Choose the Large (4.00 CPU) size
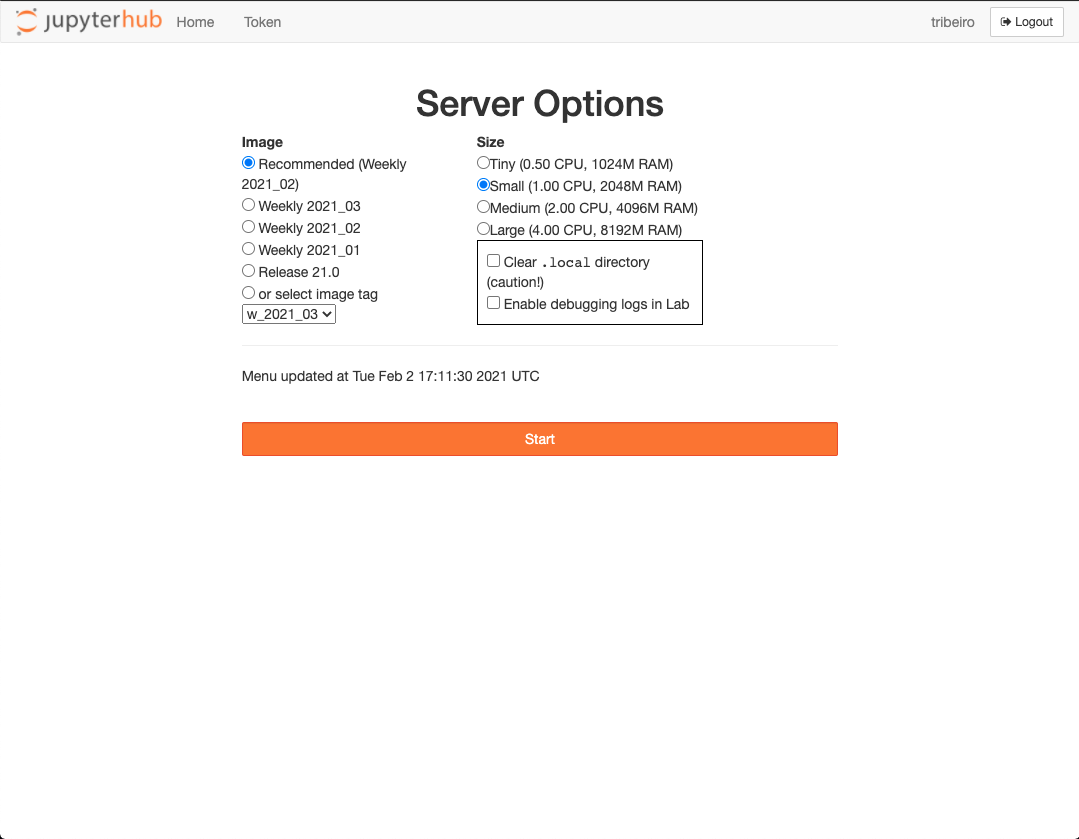The height and width of the screenshot is (839, 1079). pyautogui.click(x=483, y=228)
